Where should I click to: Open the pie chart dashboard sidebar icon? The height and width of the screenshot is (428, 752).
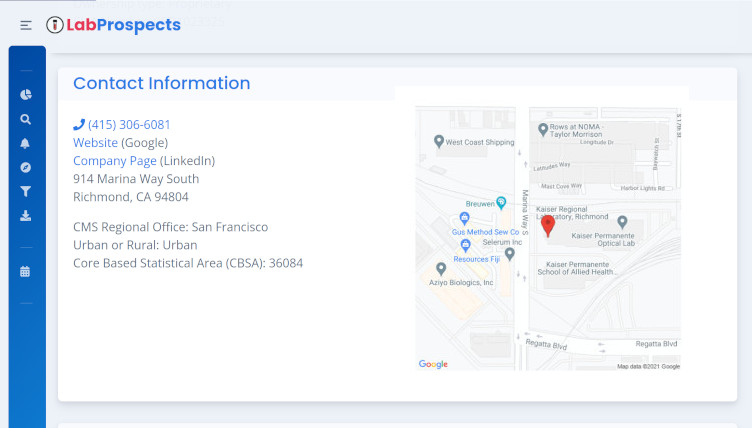[x=26, y=95]
